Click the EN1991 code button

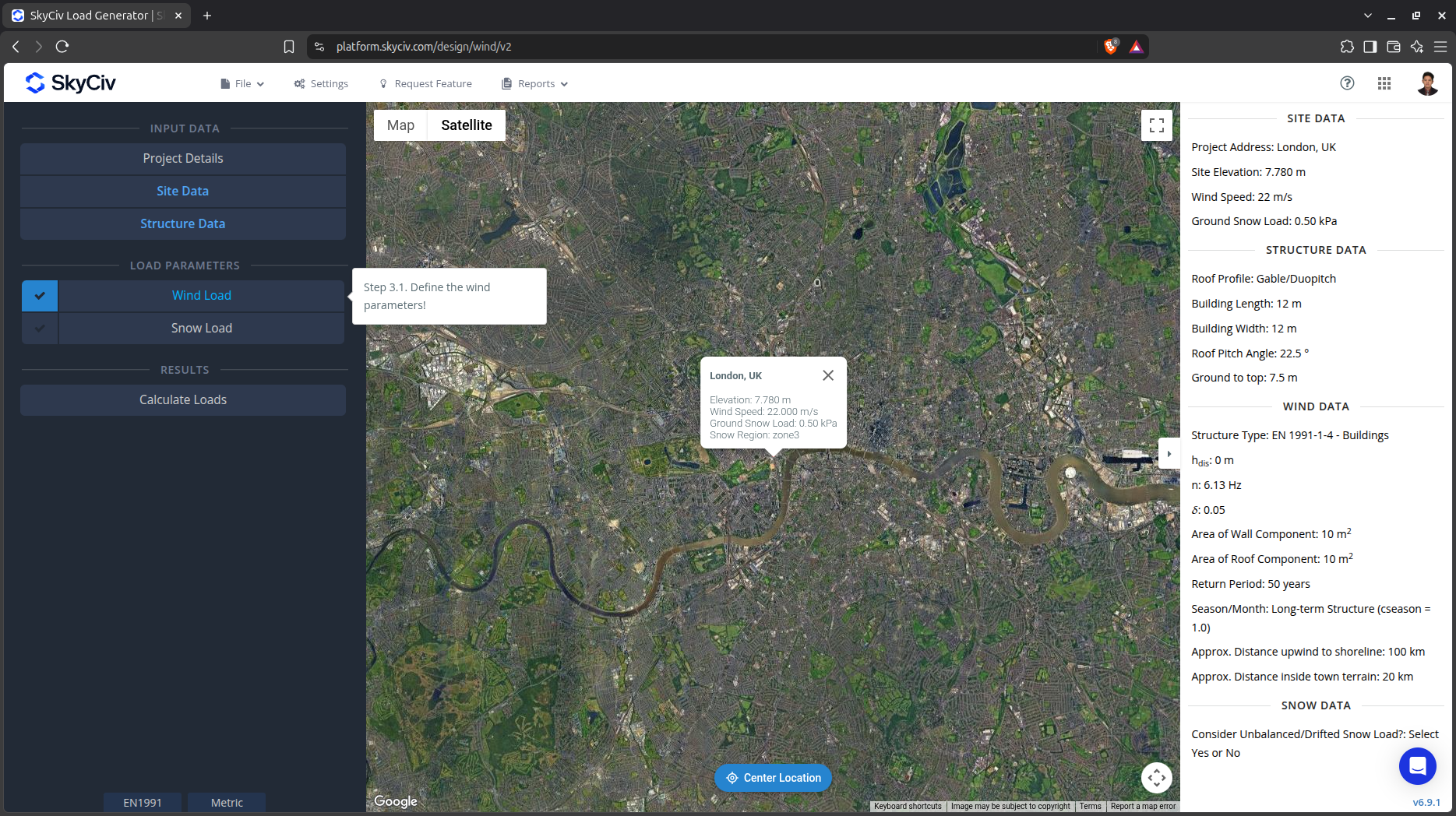(143, 803)
